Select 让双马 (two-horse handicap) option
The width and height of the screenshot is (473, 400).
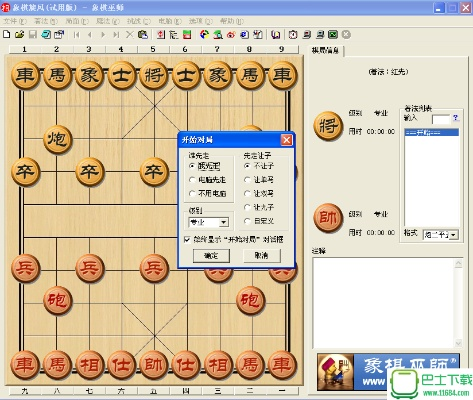pos(259,193)
